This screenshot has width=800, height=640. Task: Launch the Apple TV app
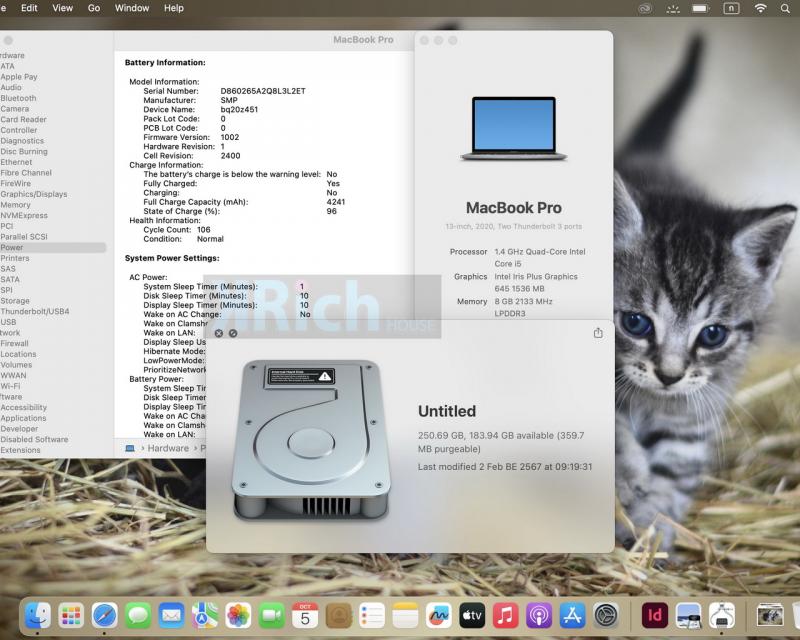[x=472, y=616]
